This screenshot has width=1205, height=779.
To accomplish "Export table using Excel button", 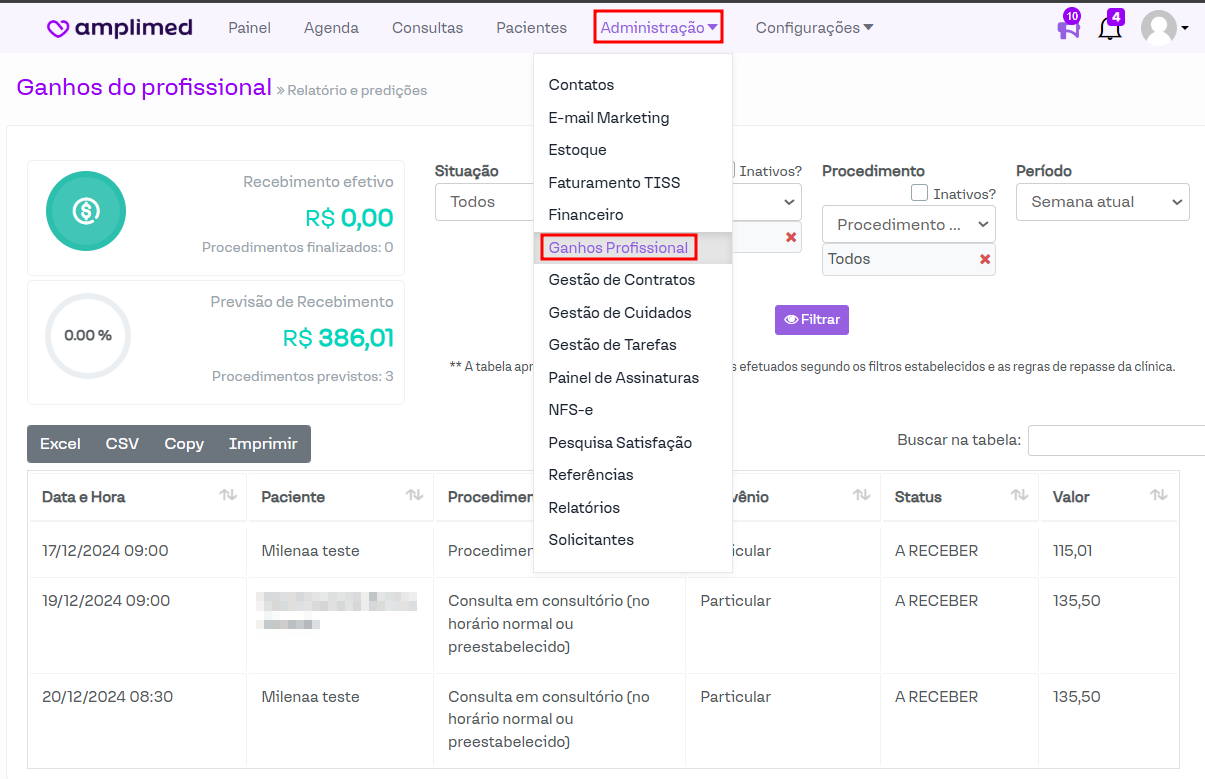I will [x=60, y=444].
